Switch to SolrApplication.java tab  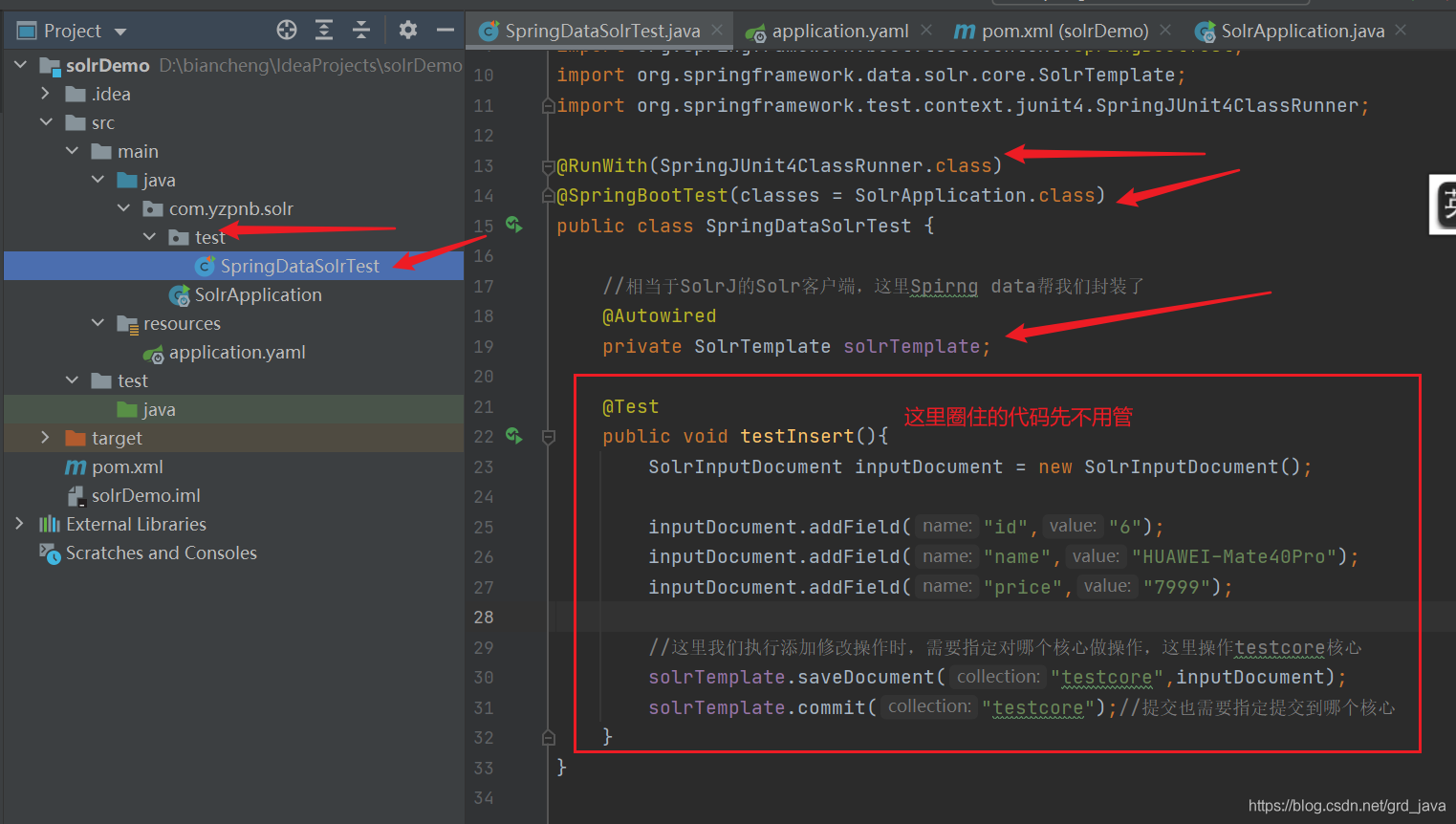tap(1303, 31)
